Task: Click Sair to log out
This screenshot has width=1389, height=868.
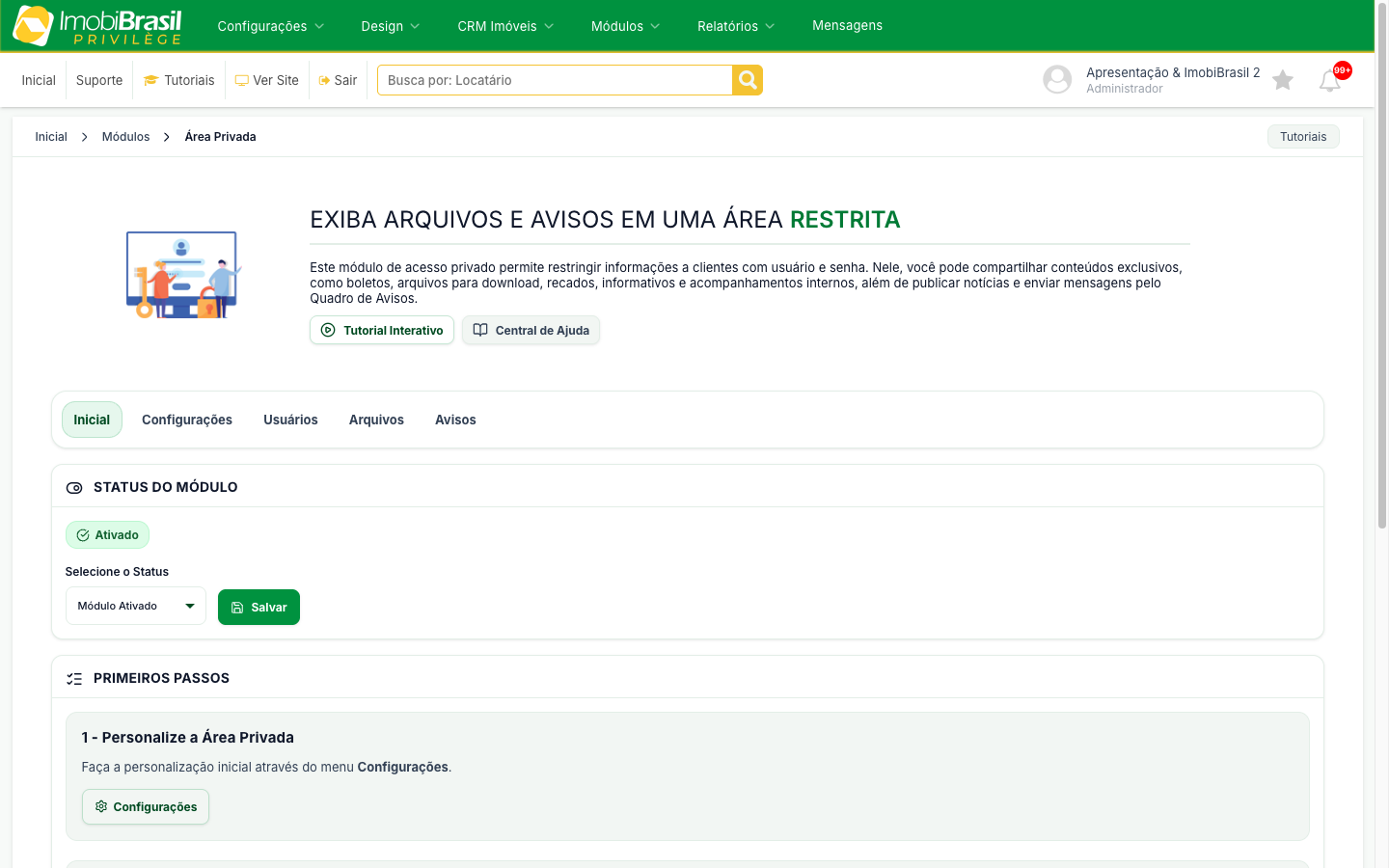Action: point(339,80)
